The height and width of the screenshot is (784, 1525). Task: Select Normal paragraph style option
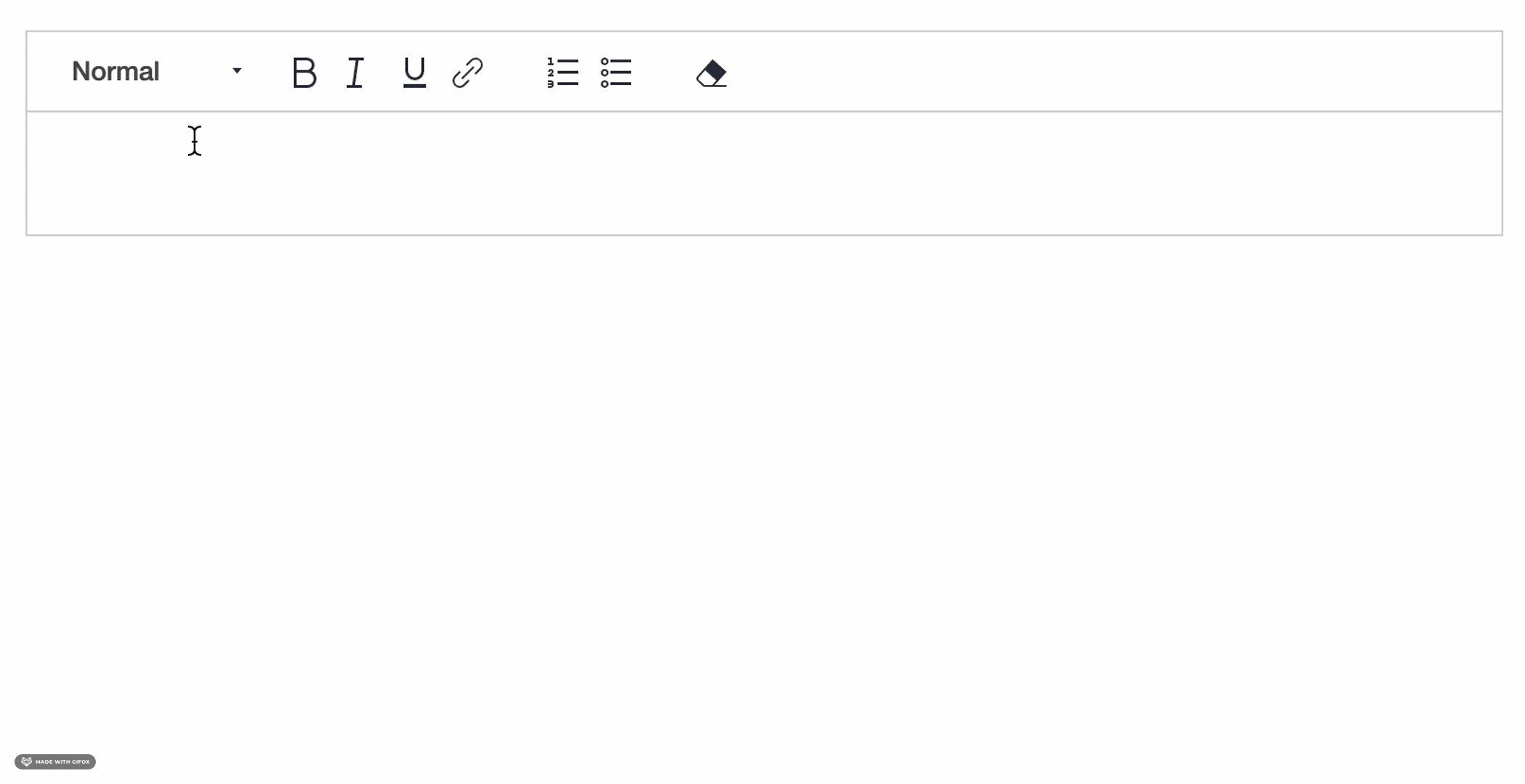click(155, 70)
